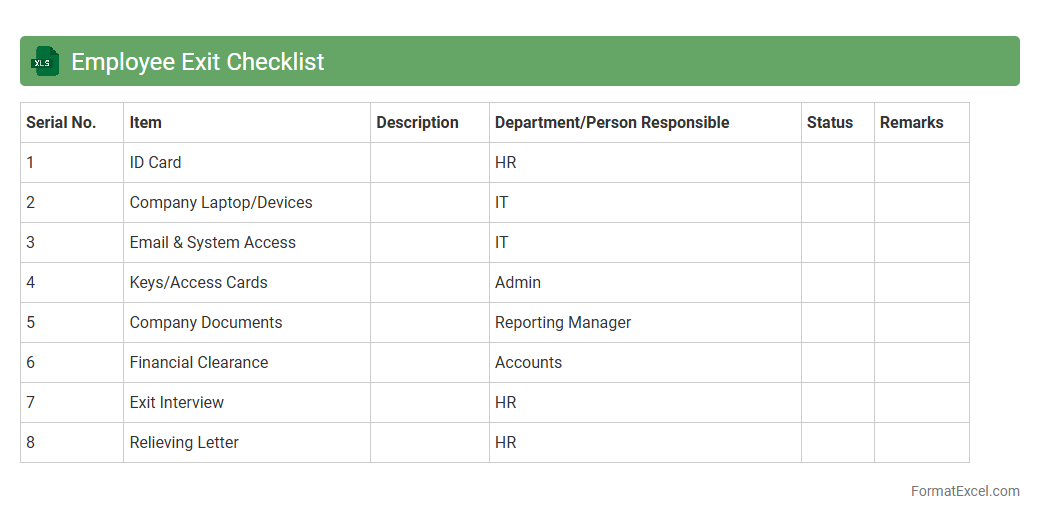Select the Reporting Manager cell
Viewport: 1040px width, 520px height.
(563, 323)
